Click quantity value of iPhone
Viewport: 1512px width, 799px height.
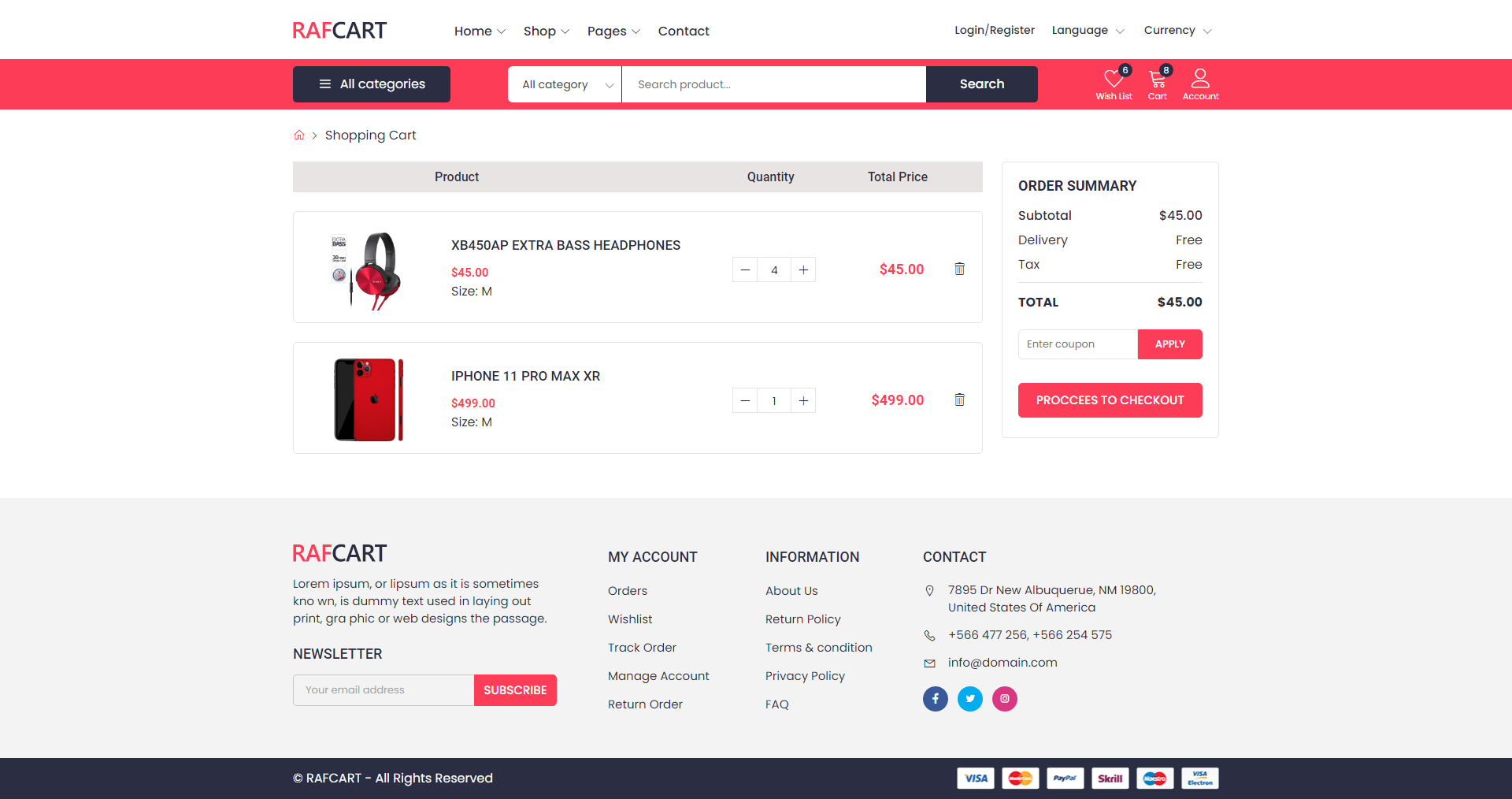click(774, 400)
